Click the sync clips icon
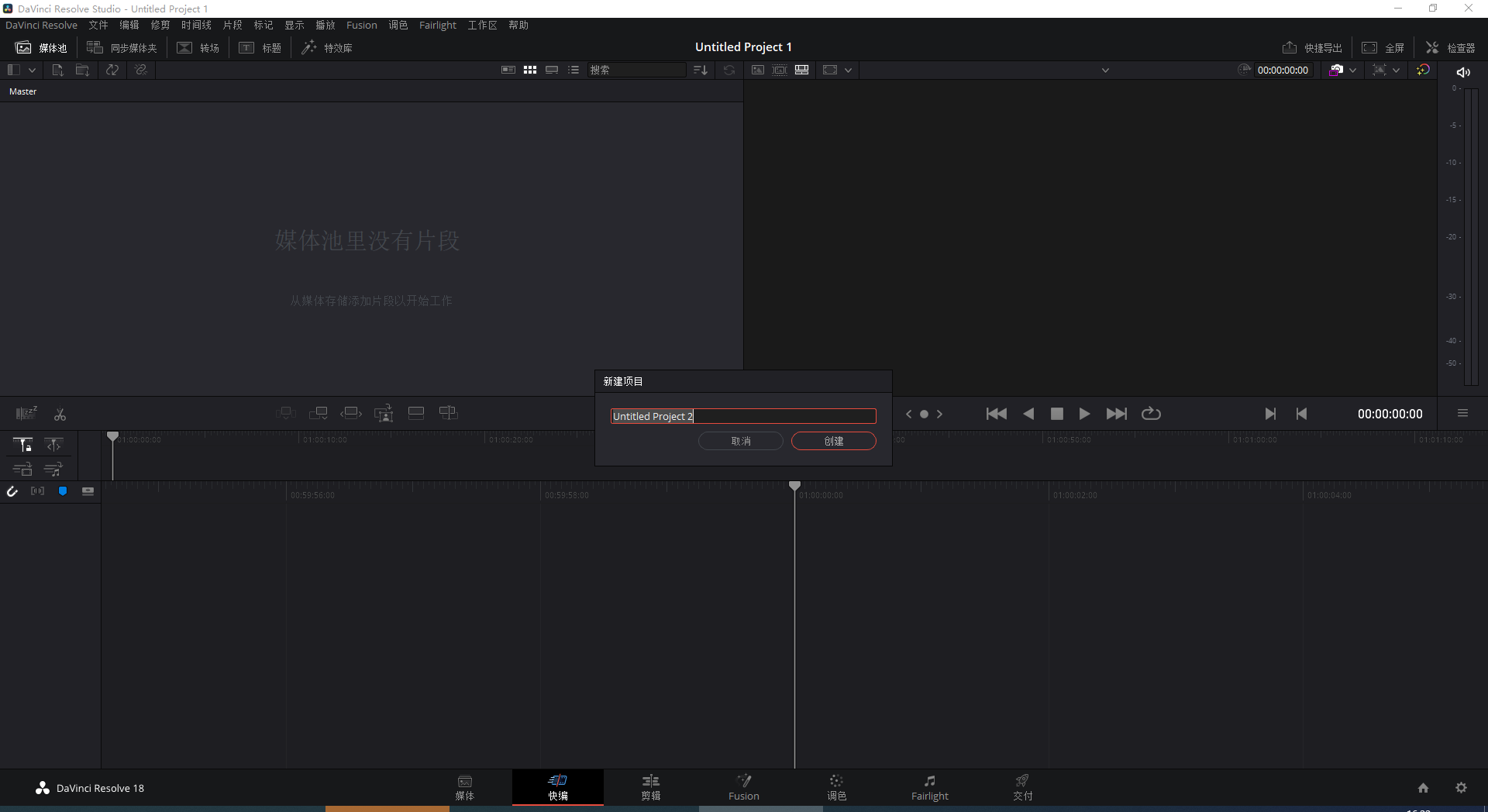This screenshot has height=812, width=1488. click(x=112, y=70)
